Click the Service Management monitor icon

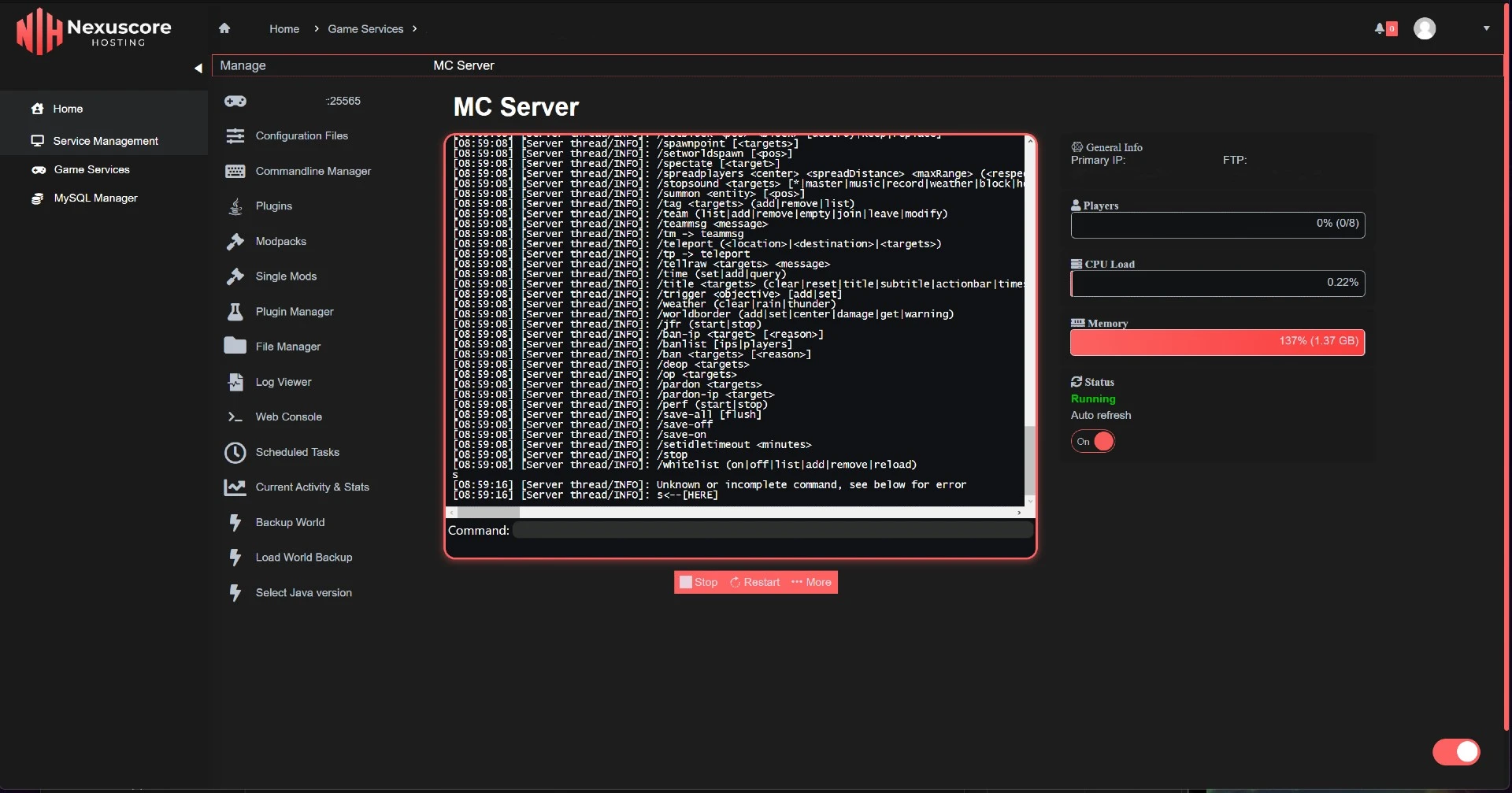37,141
